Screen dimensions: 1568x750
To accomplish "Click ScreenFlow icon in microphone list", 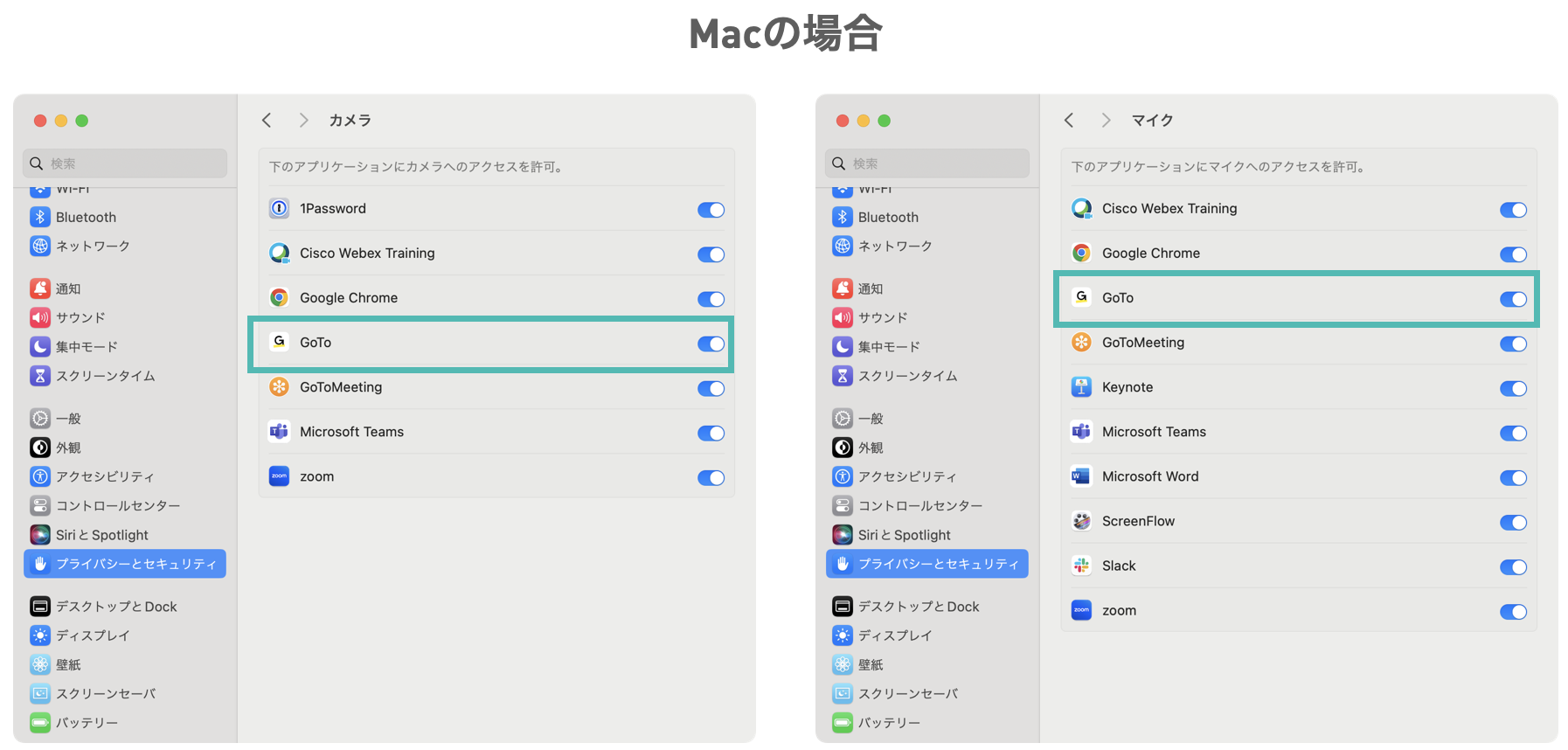I will click(x=1081, y=520).
